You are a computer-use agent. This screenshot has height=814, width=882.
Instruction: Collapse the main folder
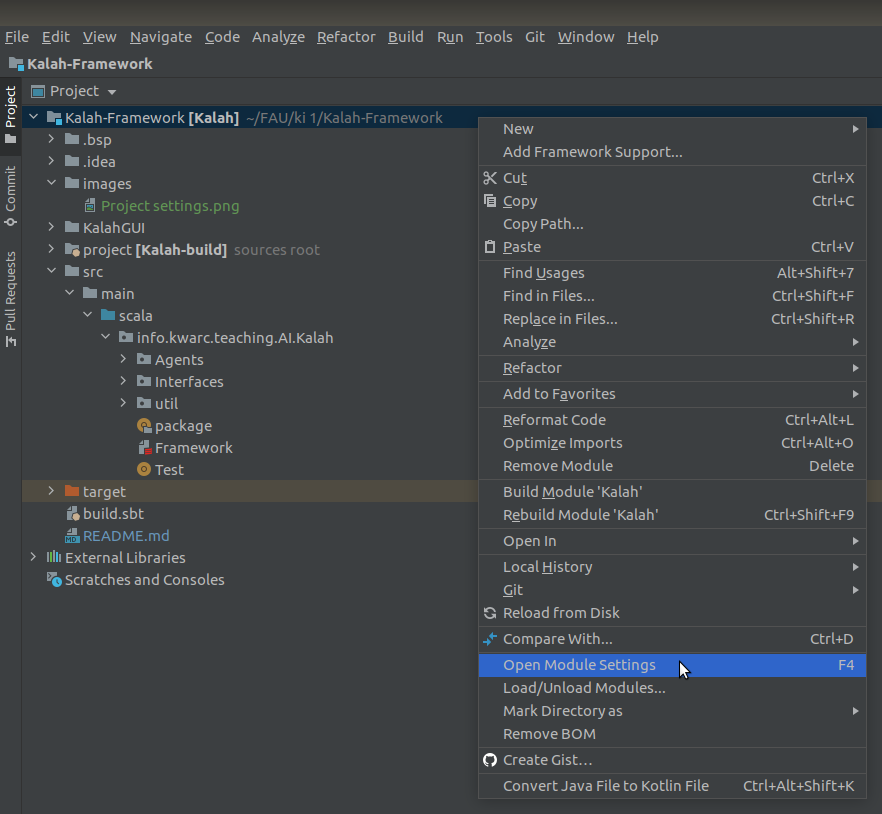click(x=70, y=293)
